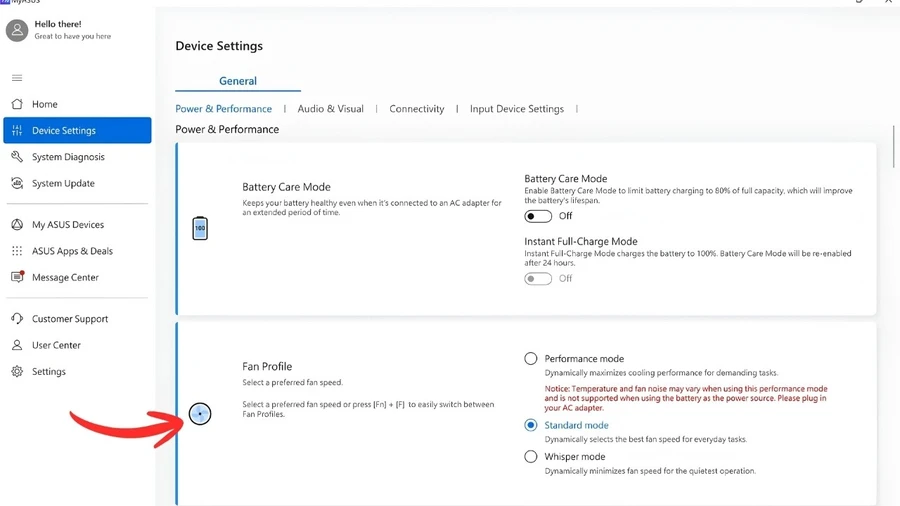Click the 'Fan Profile' card title
Image resolution: width=900 pixels, height=506 pixels.
pyautogui.click(x=267, y=366)
